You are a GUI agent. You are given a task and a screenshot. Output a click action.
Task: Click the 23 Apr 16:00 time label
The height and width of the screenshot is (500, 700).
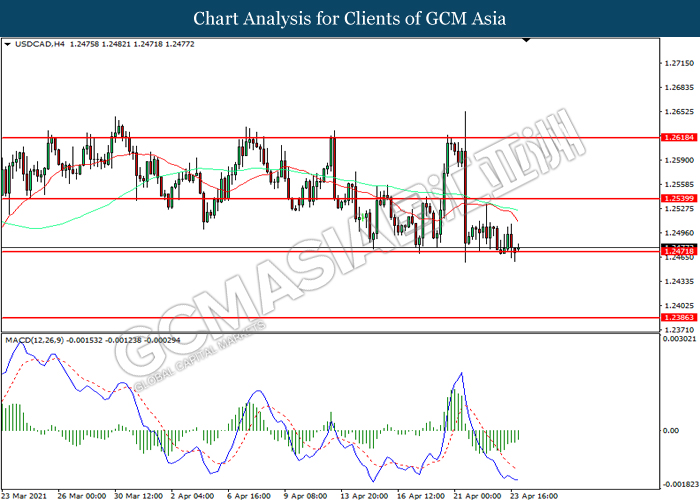coord(533,496)
